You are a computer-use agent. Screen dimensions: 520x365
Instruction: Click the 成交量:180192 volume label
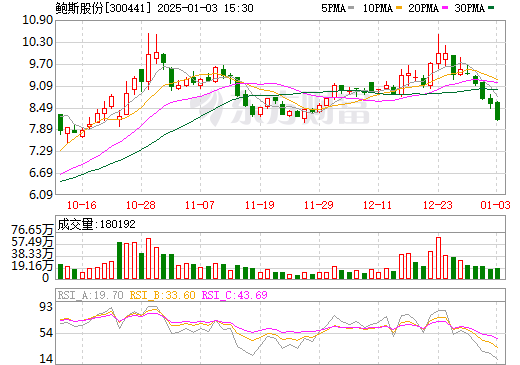(97, 224)
